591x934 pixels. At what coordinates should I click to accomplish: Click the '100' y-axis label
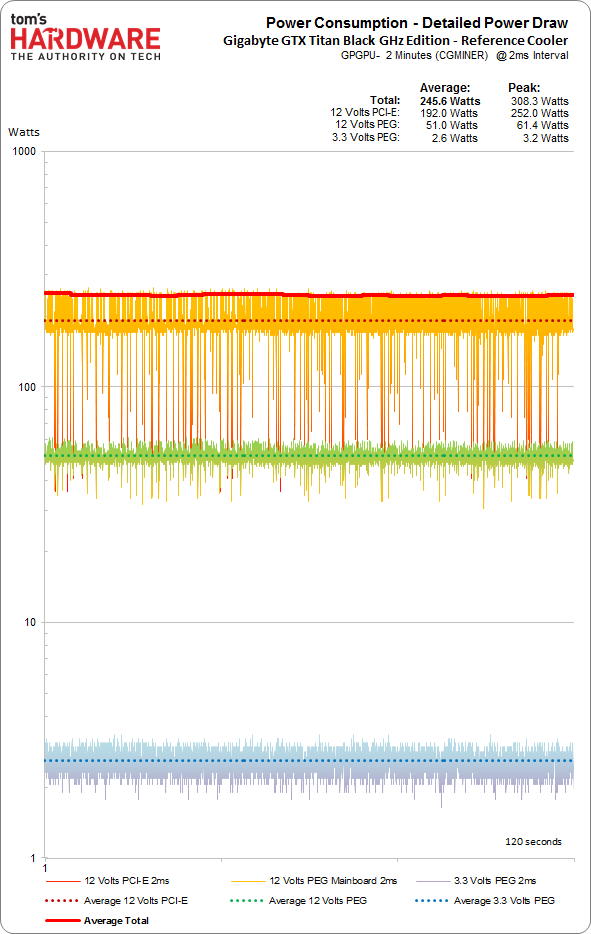point(27,387)
